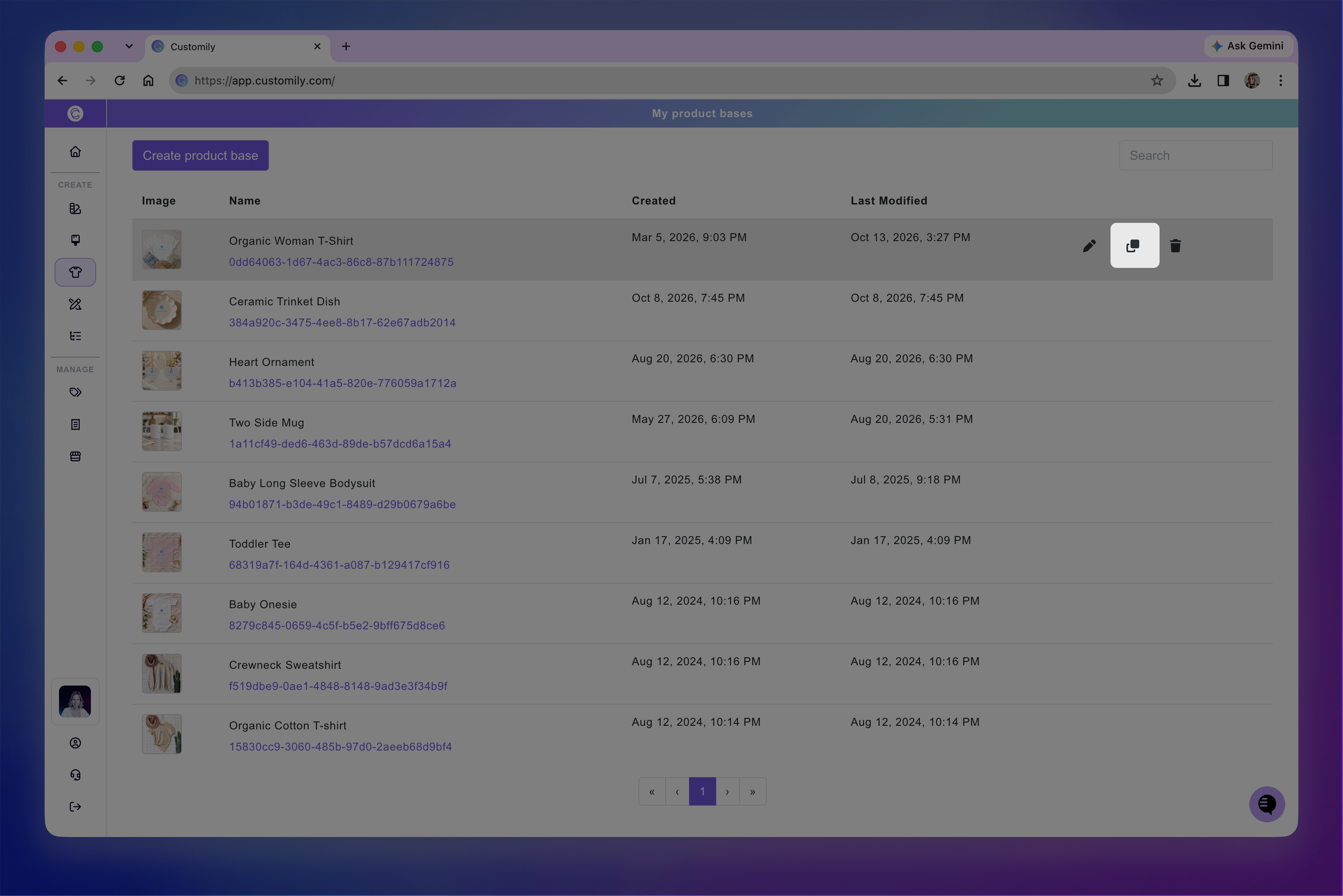The height and width of the screenshot is (896, 1343).
Task: Open the Home icon in the left sidebar
Action: [x=75, y=151]
